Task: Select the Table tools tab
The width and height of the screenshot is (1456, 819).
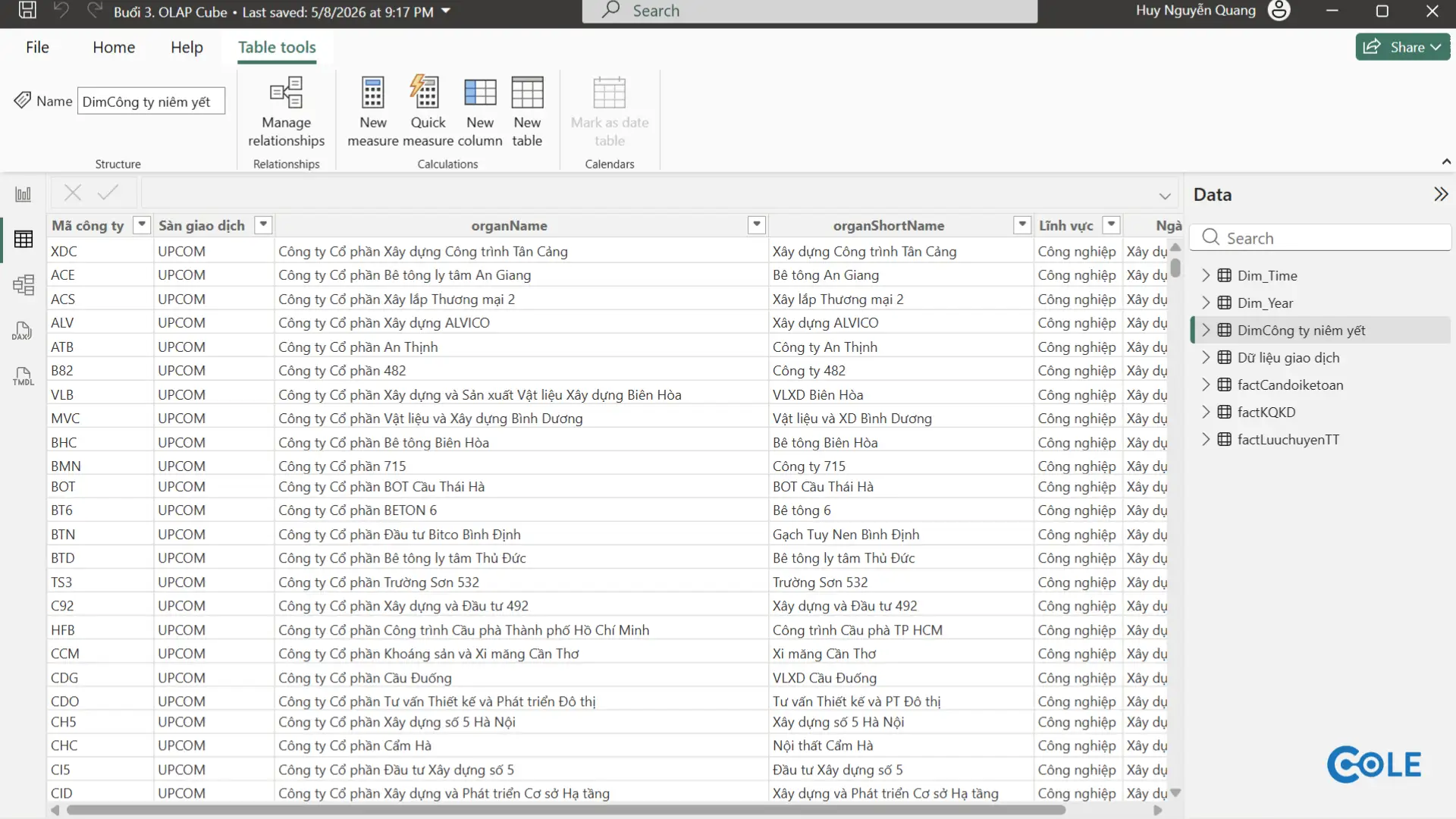Action: [277, 47]
